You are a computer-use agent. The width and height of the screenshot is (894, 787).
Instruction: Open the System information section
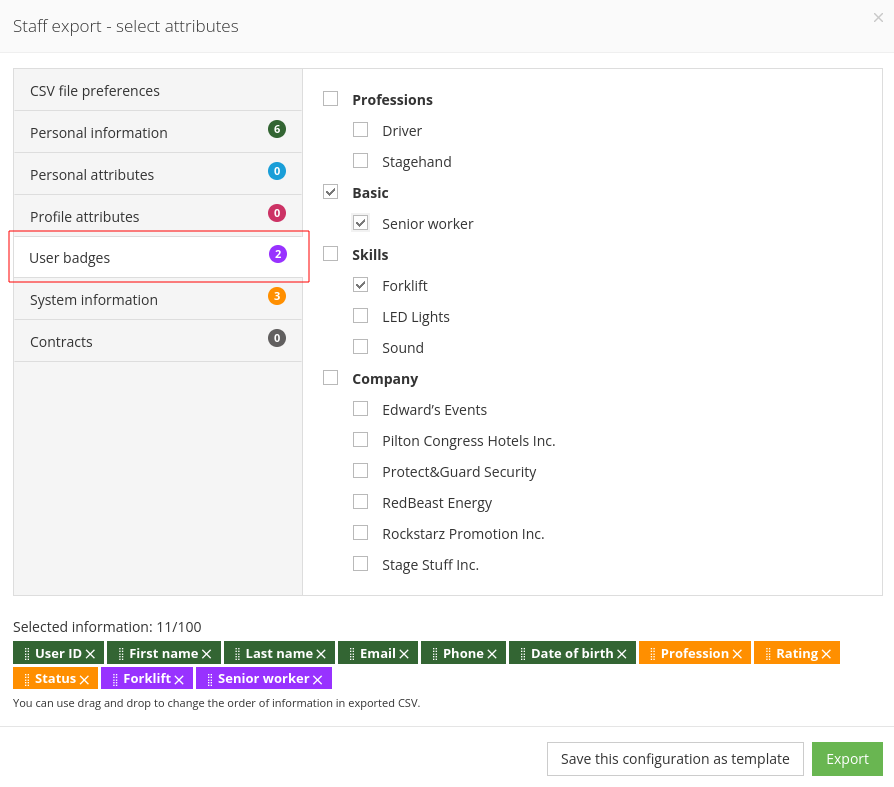click(94, 299)
